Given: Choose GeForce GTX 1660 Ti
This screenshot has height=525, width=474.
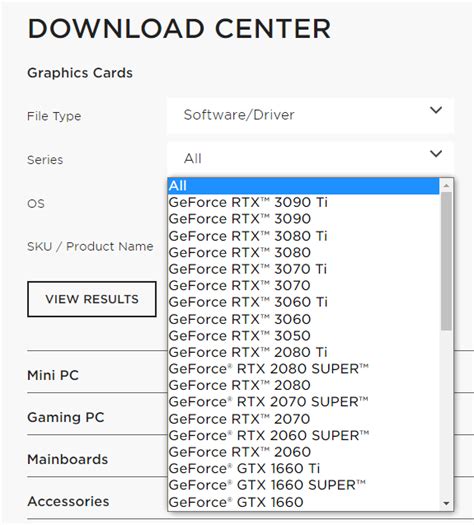Looking at the screenshot, I should pyautogui.click(x=304, y=468).
